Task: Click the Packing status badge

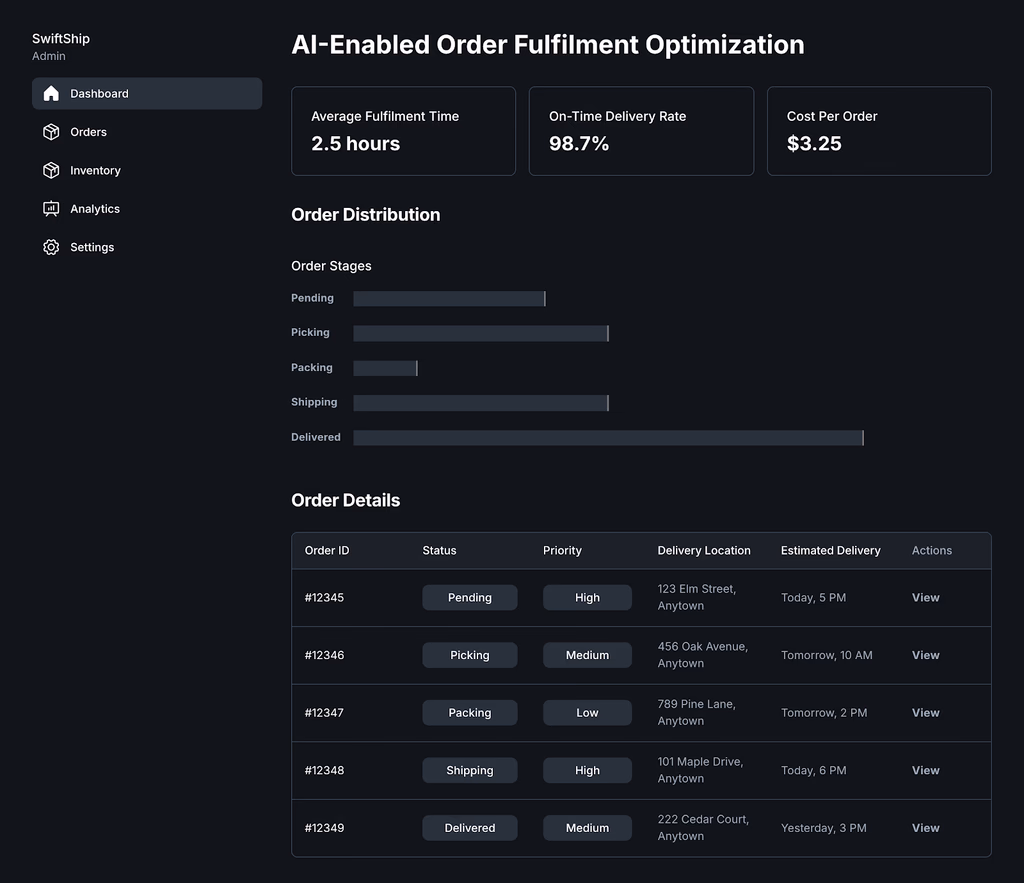Action: (470, 713)
